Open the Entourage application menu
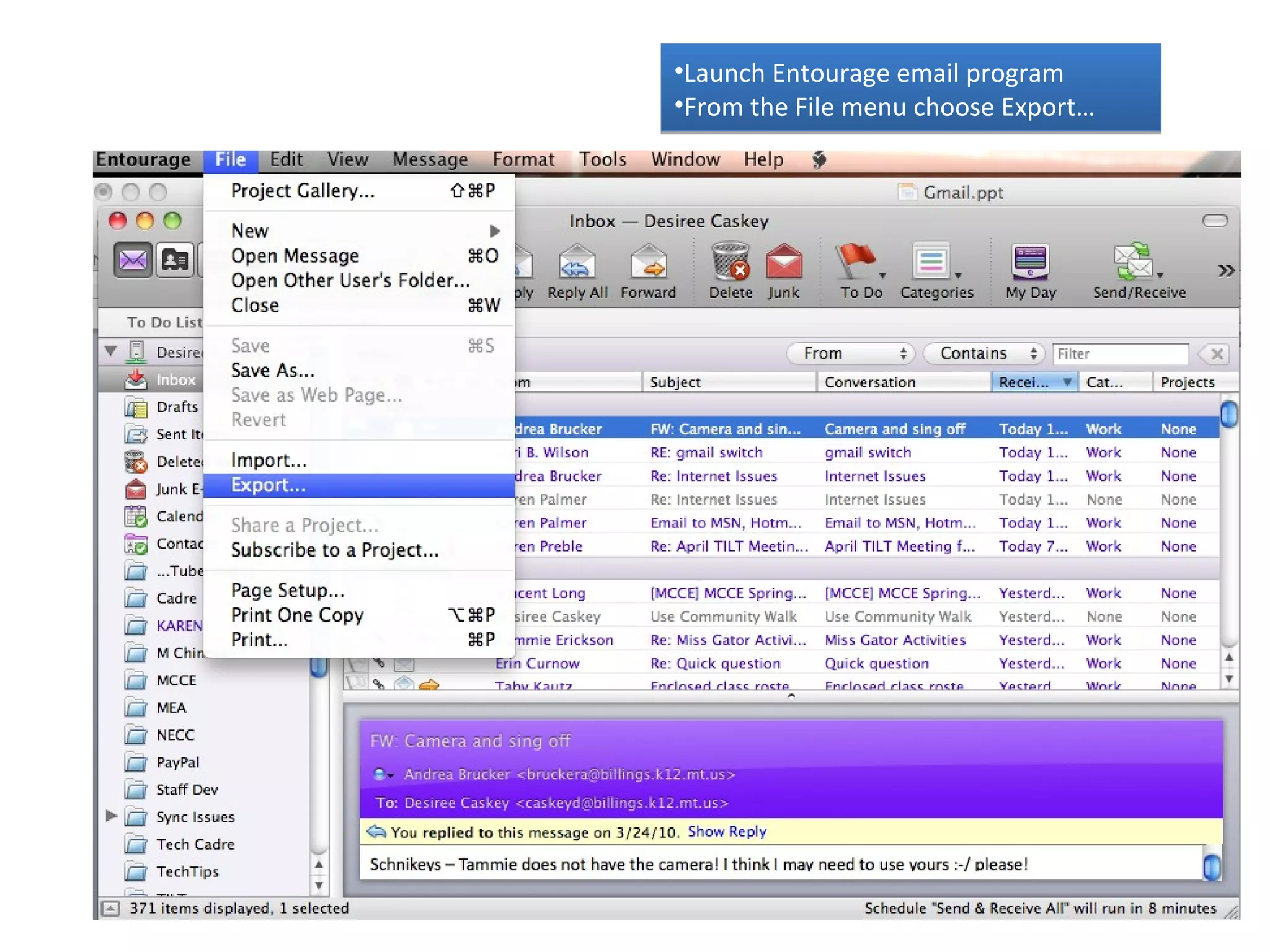This screenshot has width=1270, height=952. click(x=143, y=160)
